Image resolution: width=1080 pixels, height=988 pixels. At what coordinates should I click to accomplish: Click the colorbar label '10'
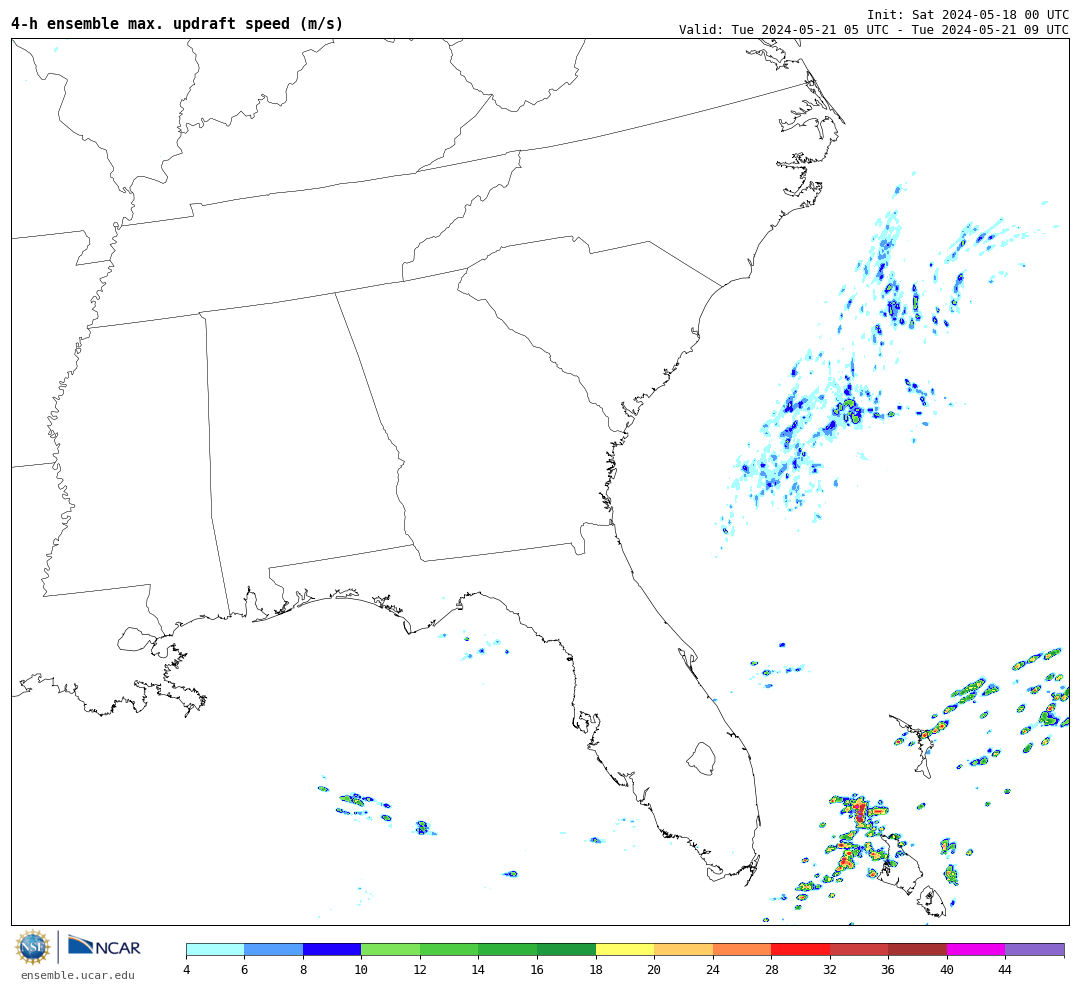362,969
